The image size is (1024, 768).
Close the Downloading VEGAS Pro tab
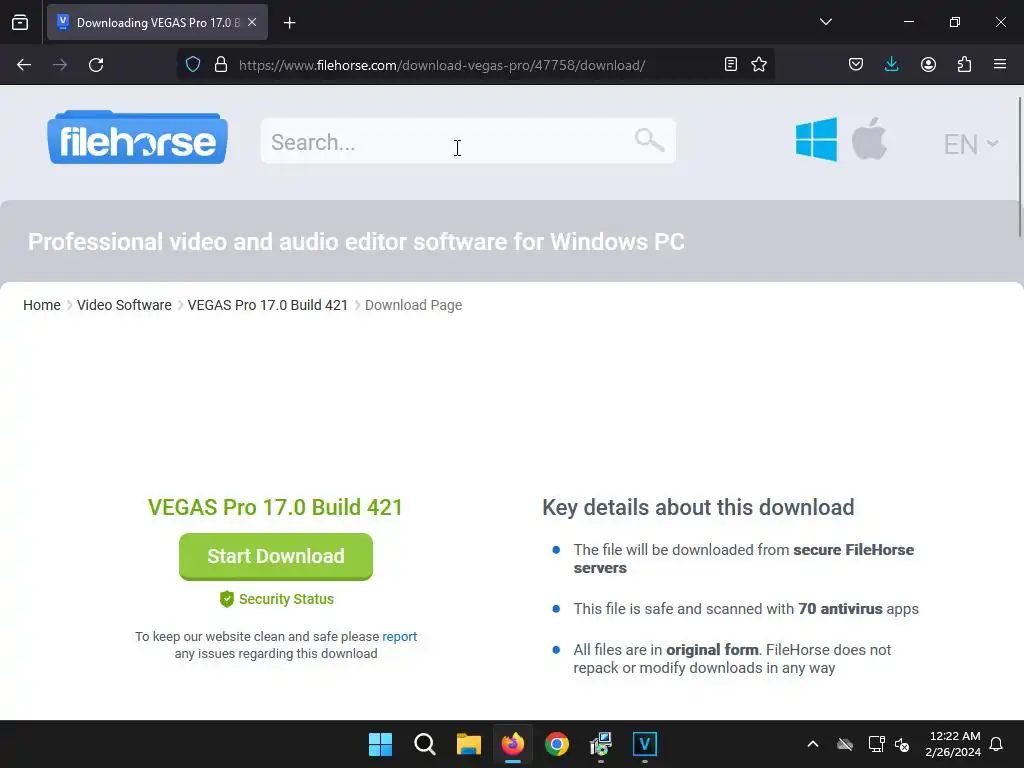(x=252, y=22)
